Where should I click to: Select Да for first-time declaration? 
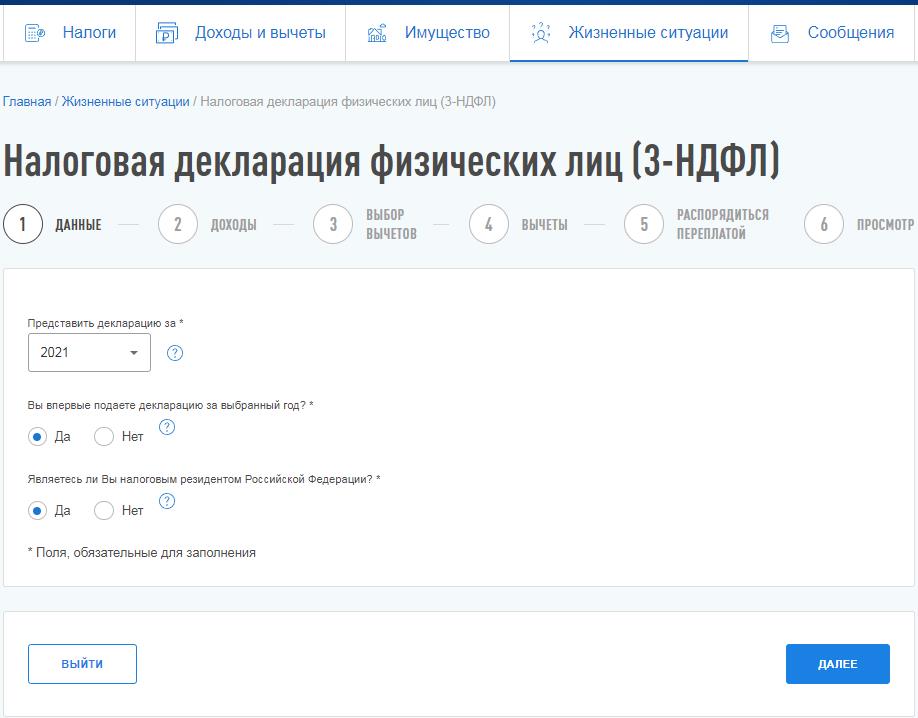click(38, 436)
